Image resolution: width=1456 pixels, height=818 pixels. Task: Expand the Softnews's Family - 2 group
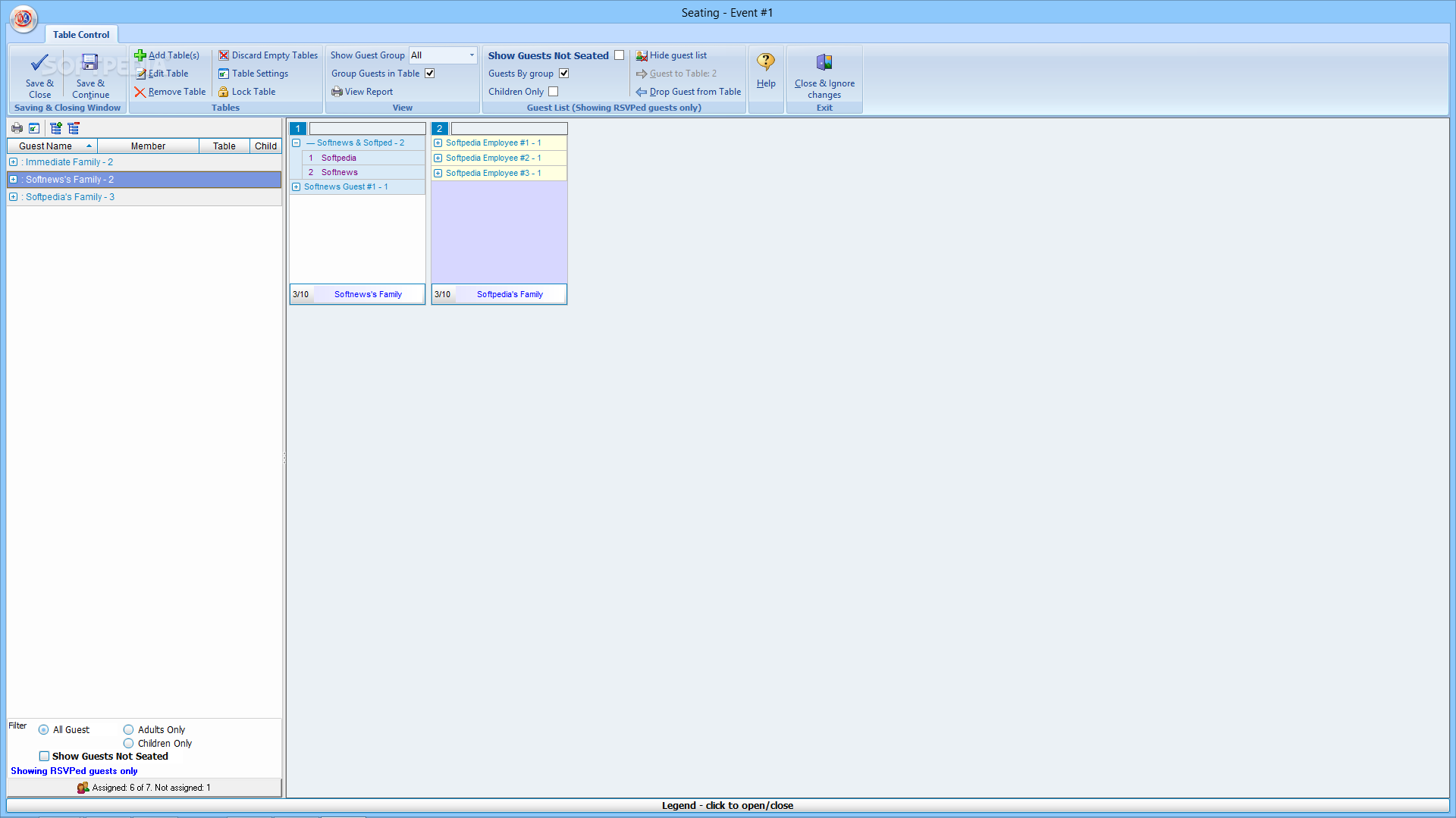13,180
